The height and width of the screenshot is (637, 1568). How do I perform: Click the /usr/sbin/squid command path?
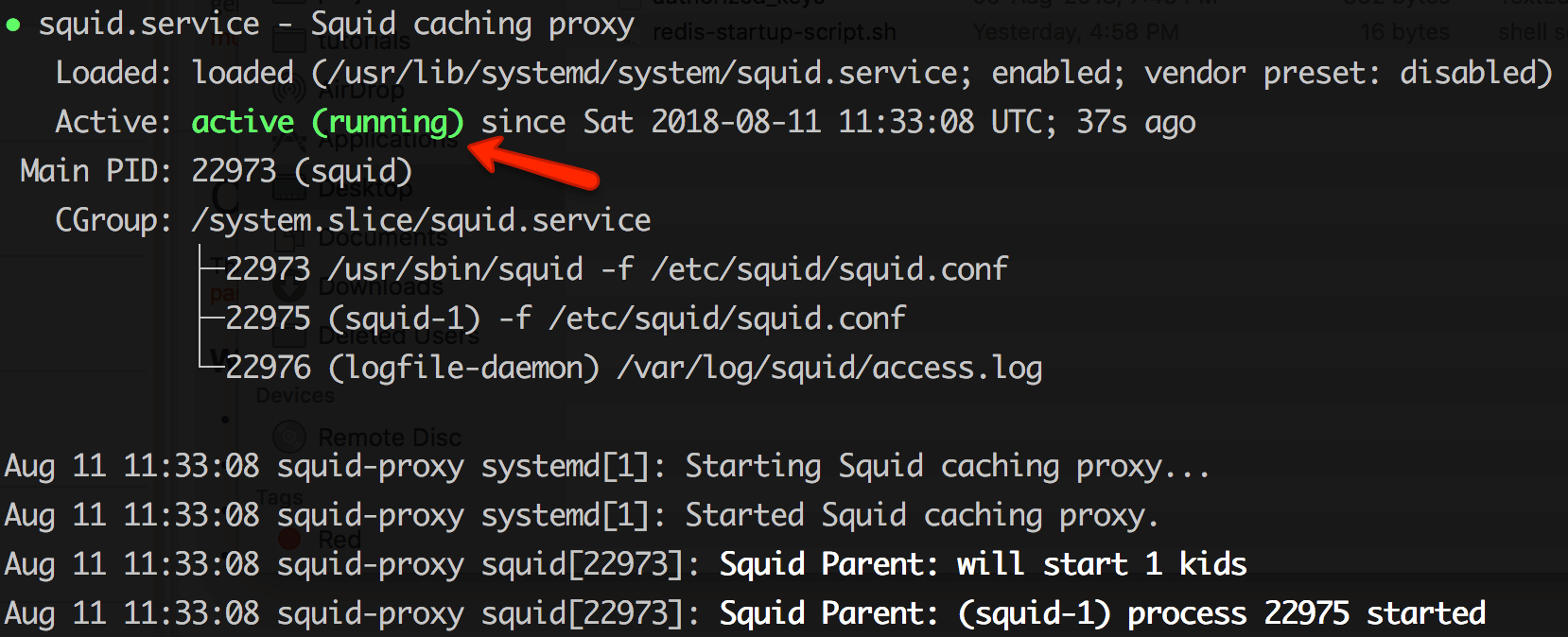455,269
